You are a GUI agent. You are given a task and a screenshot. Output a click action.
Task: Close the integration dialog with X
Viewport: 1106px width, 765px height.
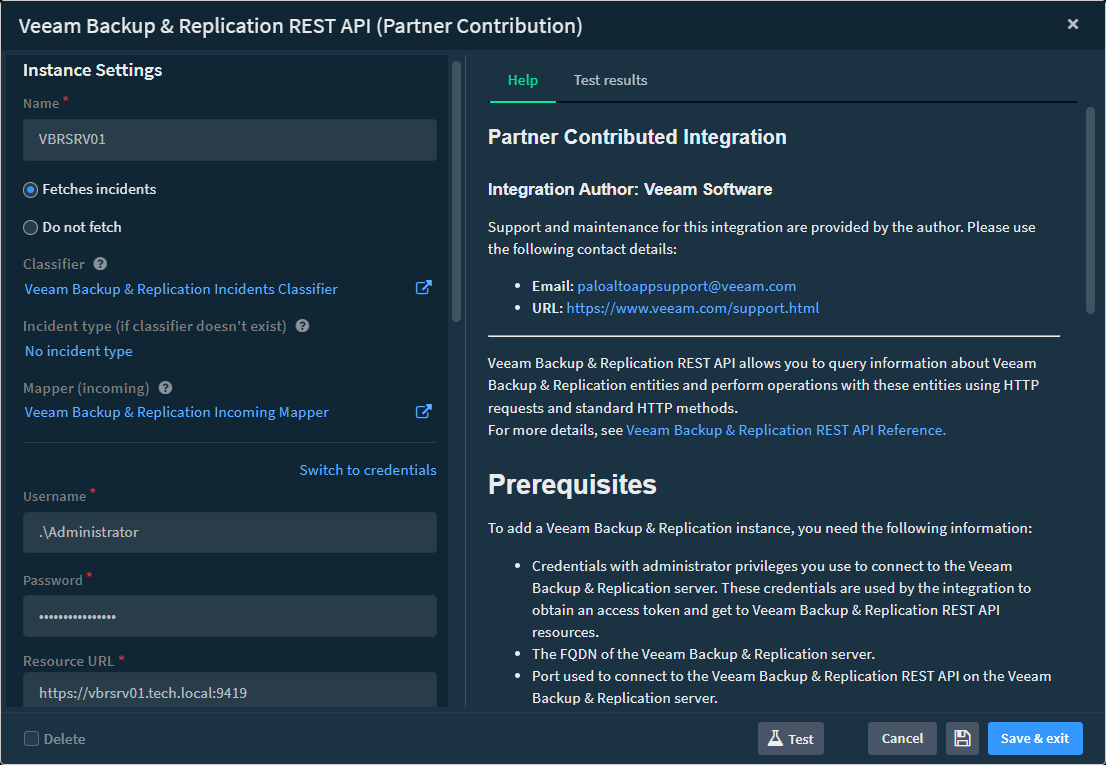pyautogui.click(x=1073, y=24)
